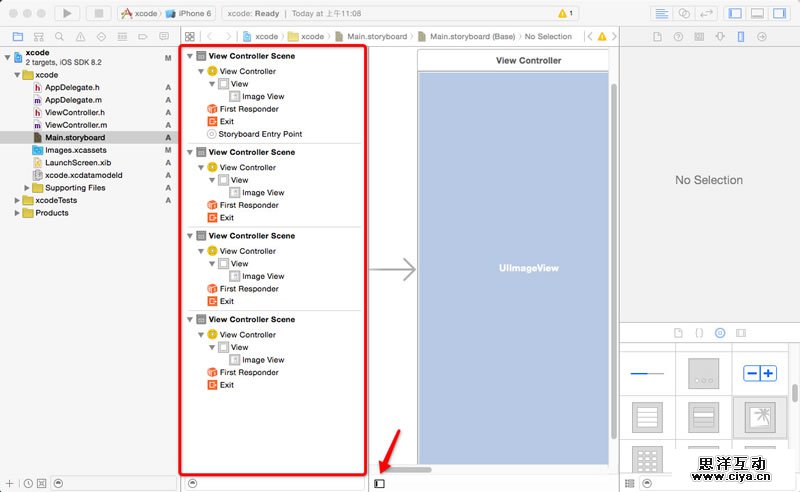Viewport: 800px width, 492px height.
Task: Click the yellow warning indicator in status bar
Action: coord(565,13)
